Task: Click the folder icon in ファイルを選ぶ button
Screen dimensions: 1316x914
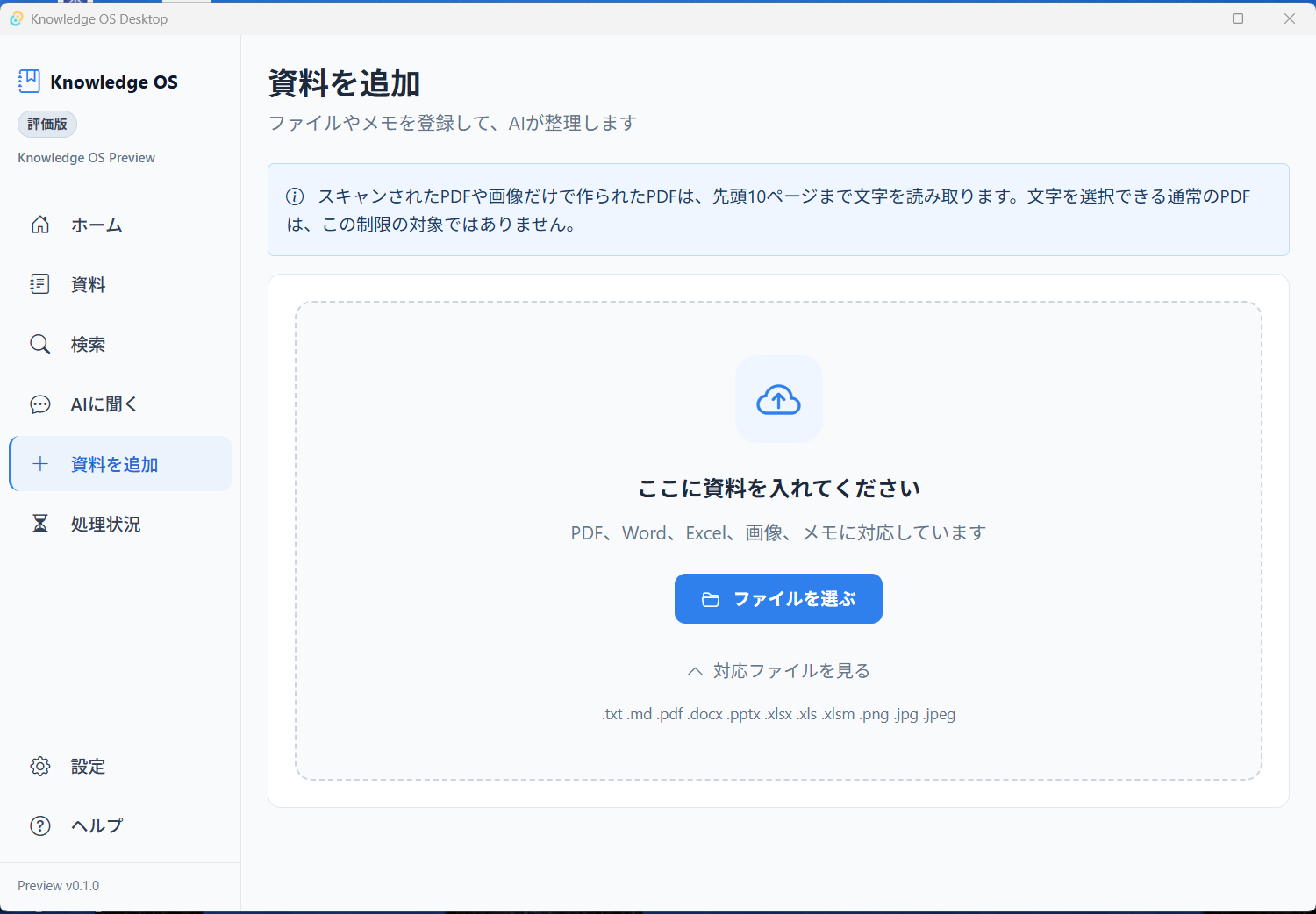Action: tap(711, 599)
